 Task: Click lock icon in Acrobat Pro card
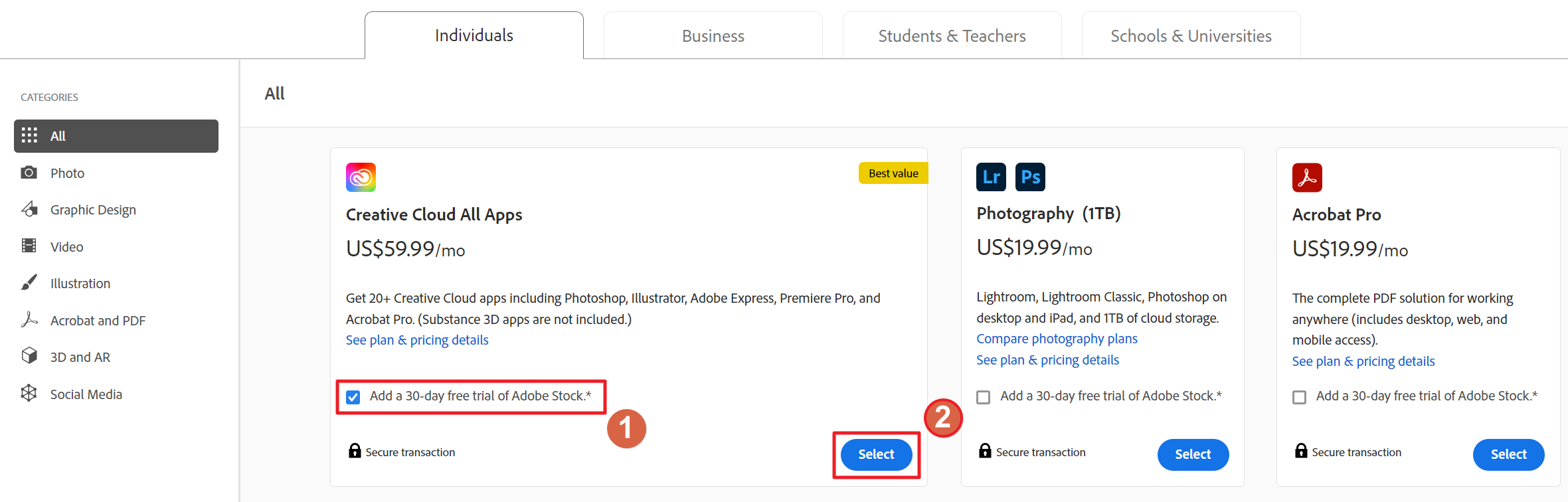click(x=1301, y=451)
